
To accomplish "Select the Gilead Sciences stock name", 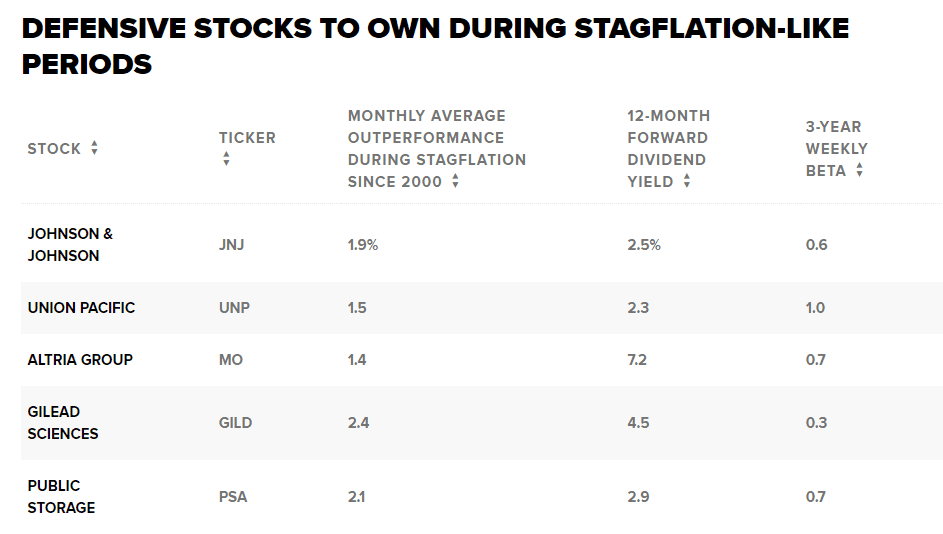I will pyautogui.click(x=63, y=422).
